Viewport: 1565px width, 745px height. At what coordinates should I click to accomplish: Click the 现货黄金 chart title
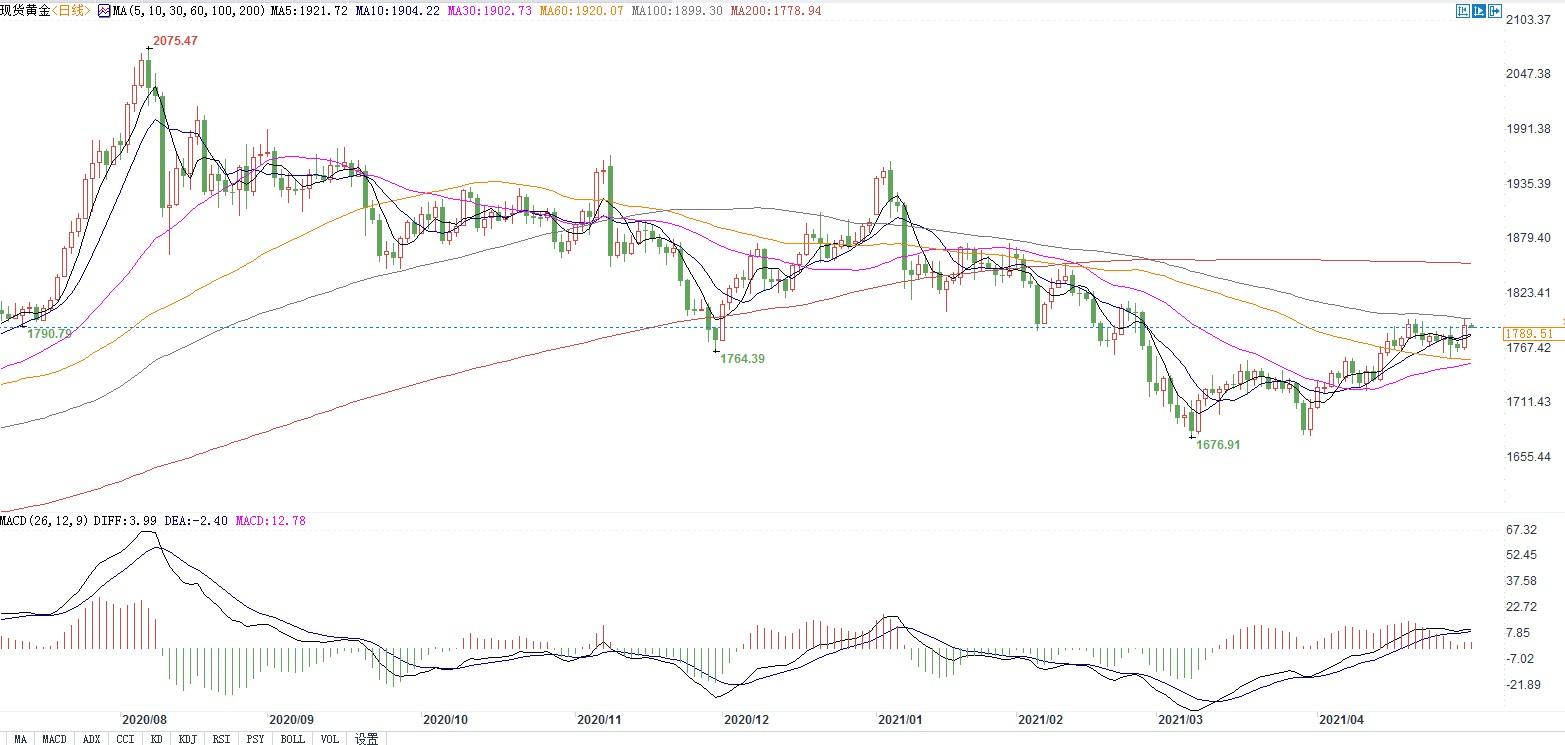(x=25, y=10)
